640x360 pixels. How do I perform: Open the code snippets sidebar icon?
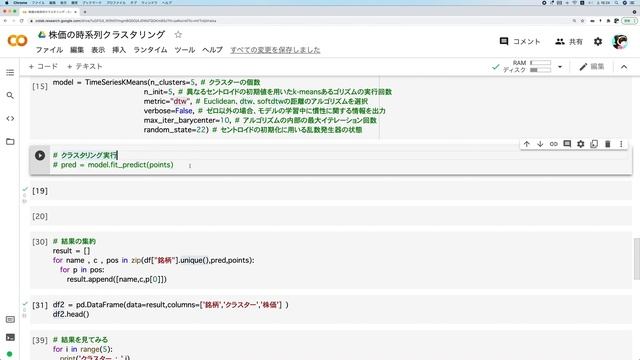click(10, 118)
